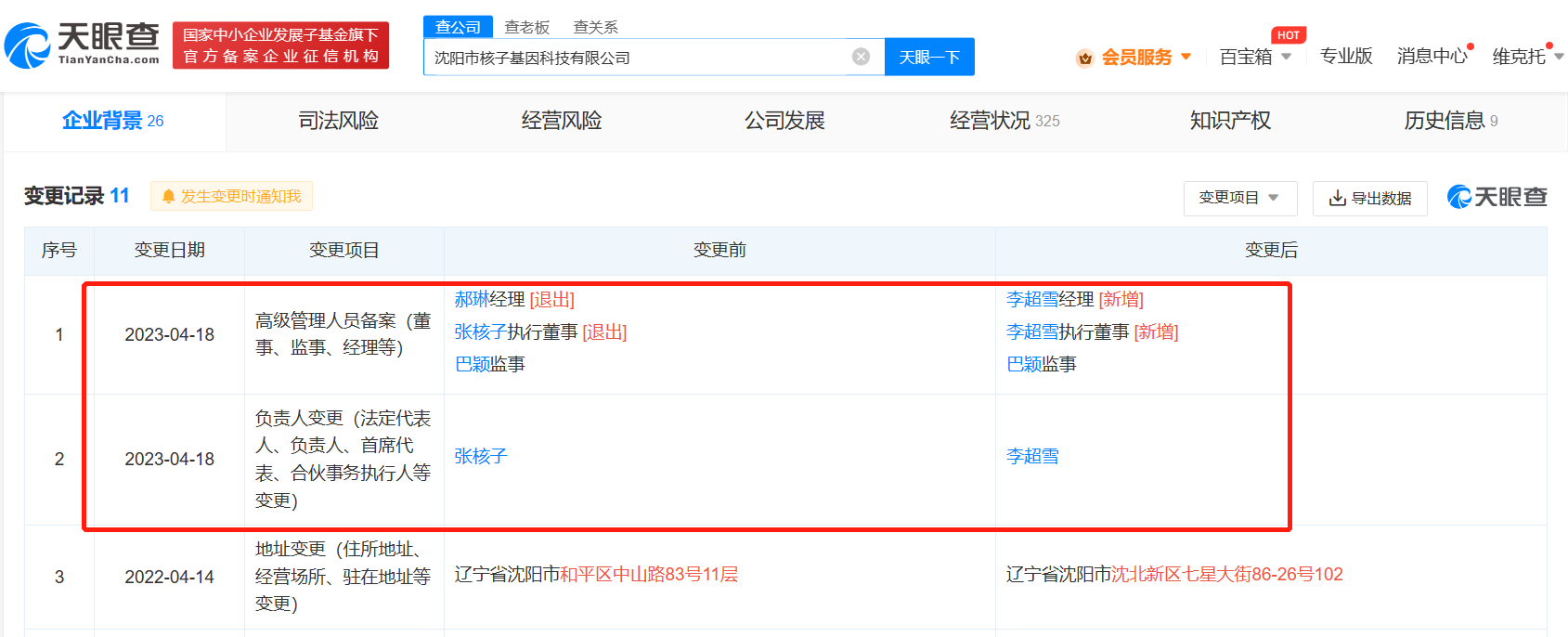The height and width of the screenshot is (637, 1568).
Task: Open 巴颖 link in the 变更前 column
Action: click(x=472, y=365)
